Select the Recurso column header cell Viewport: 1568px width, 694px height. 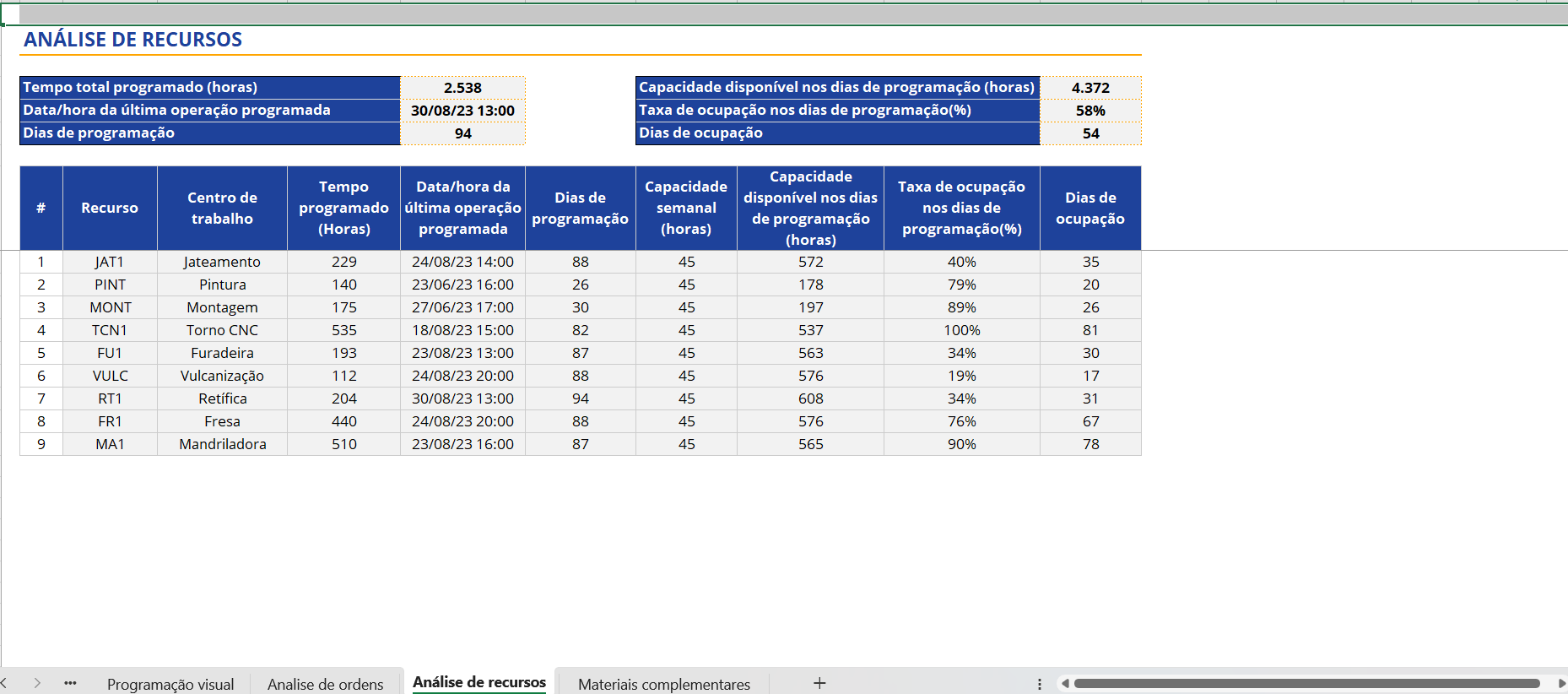110,208
